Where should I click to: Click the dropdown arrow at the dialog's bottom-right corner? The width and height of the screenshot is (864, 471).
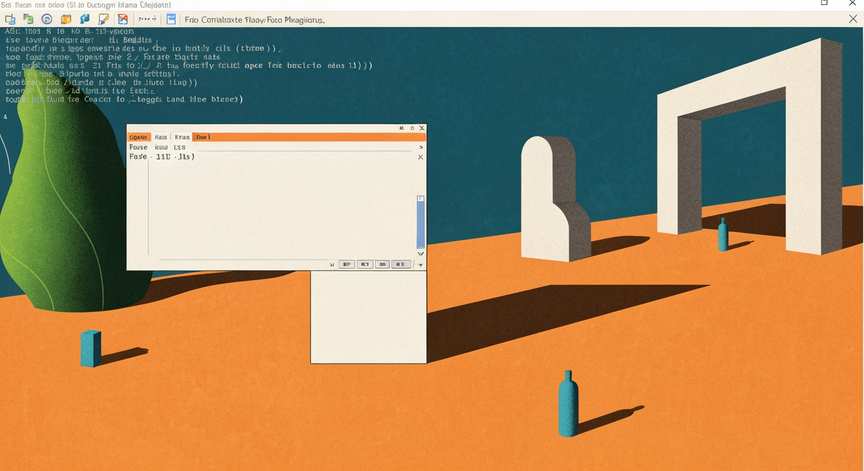pos(420,265)
